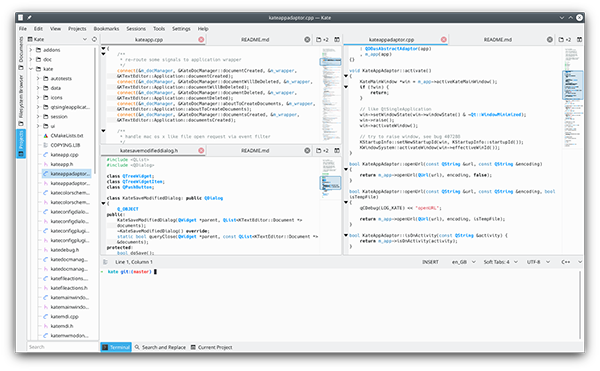
Task: Expand the autotests folder
Action: pyautogui.click(x=38, y=78)
